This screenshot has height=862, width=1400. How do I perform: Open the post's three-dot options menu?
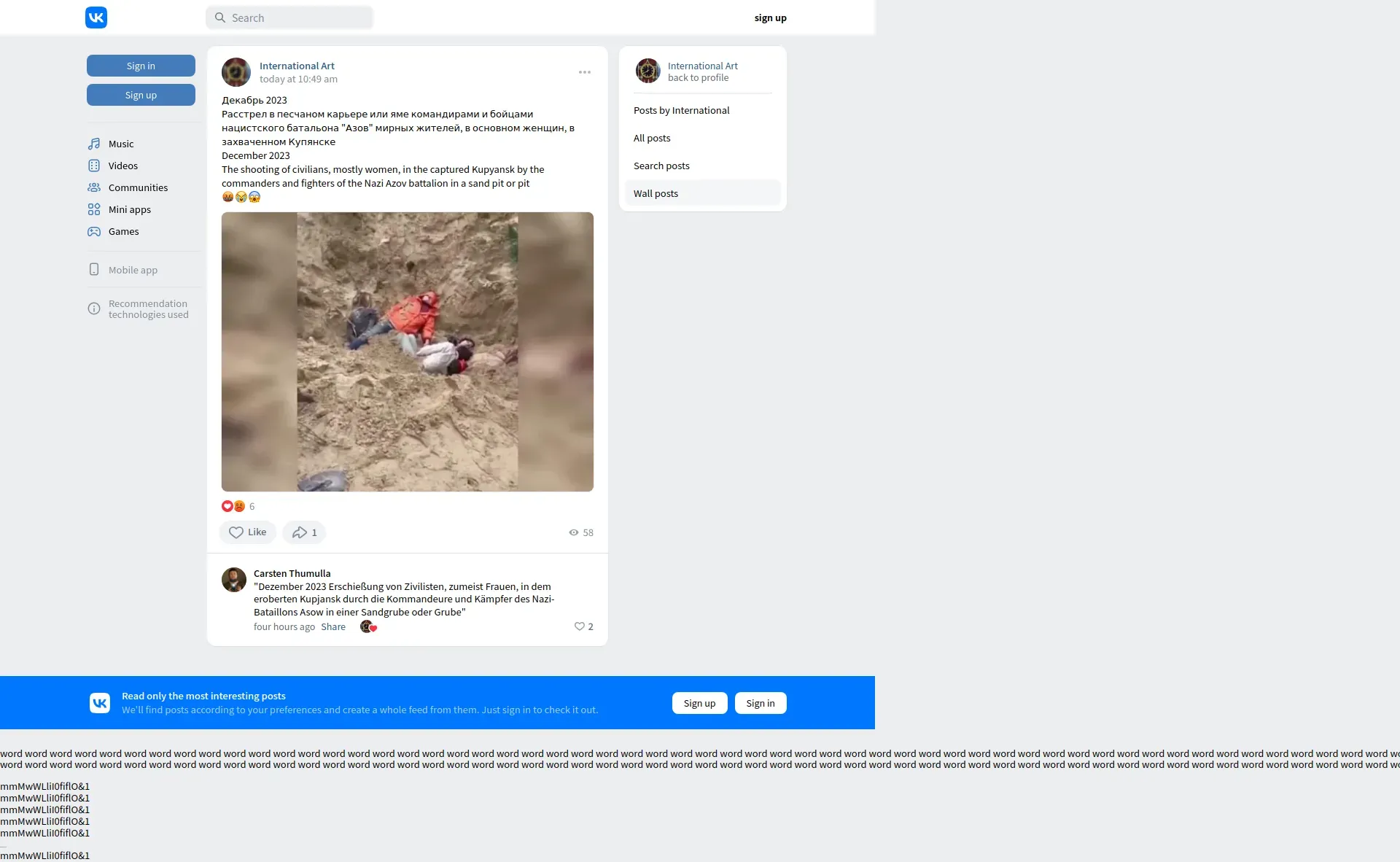coord(585,72)
